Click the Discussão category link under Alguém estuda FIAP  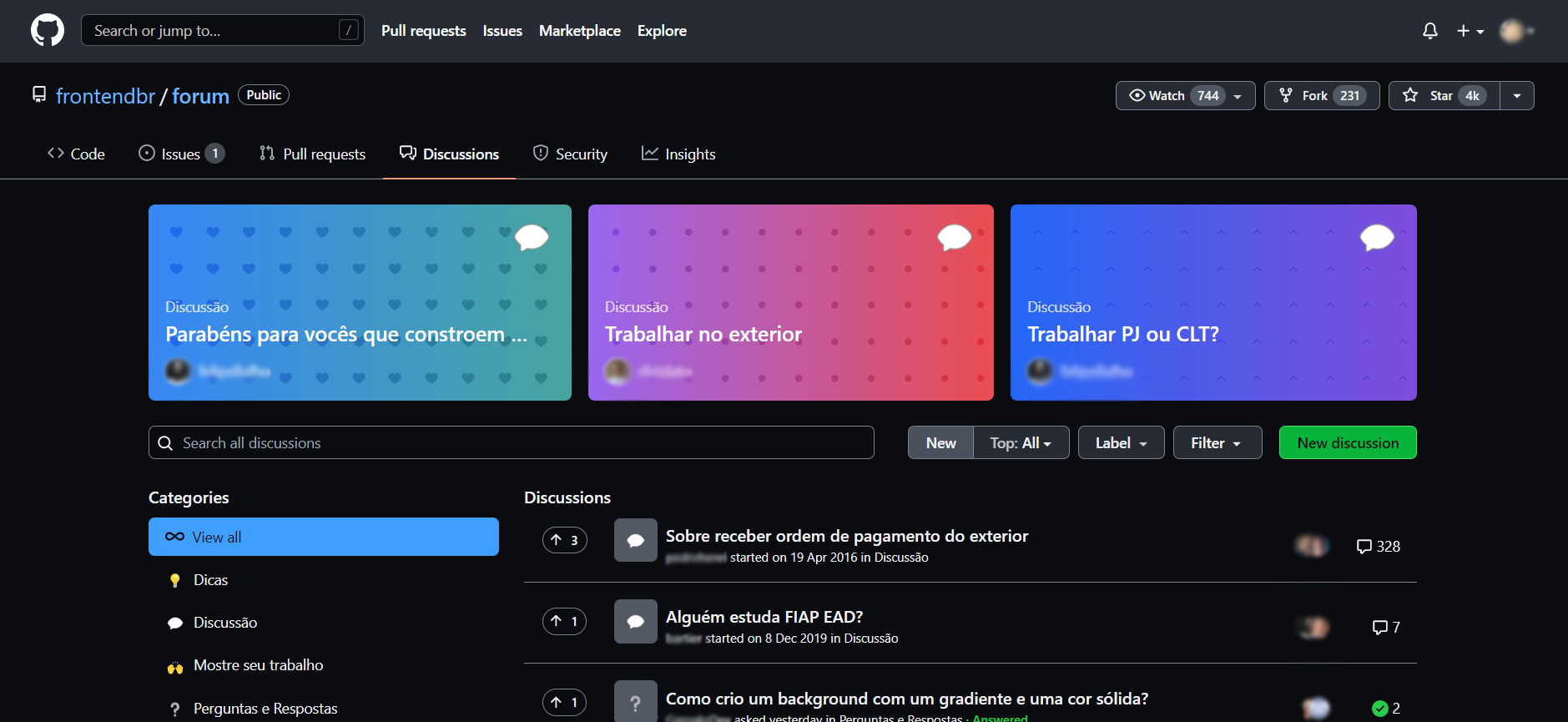pyautogui.click(x=870, y=639)
